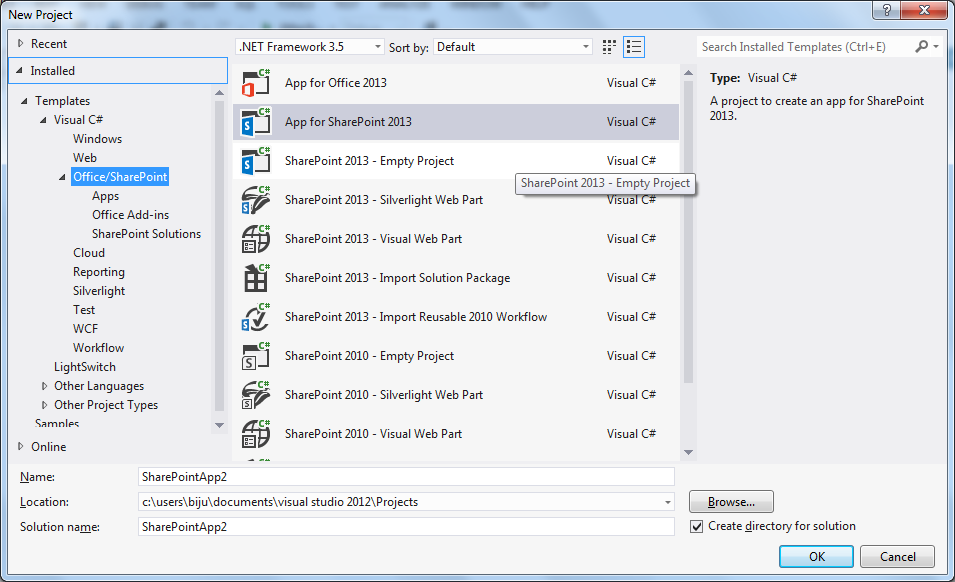Expand the Online section
The height and width of the screenshot is (582, 955).
coord(20,446)
